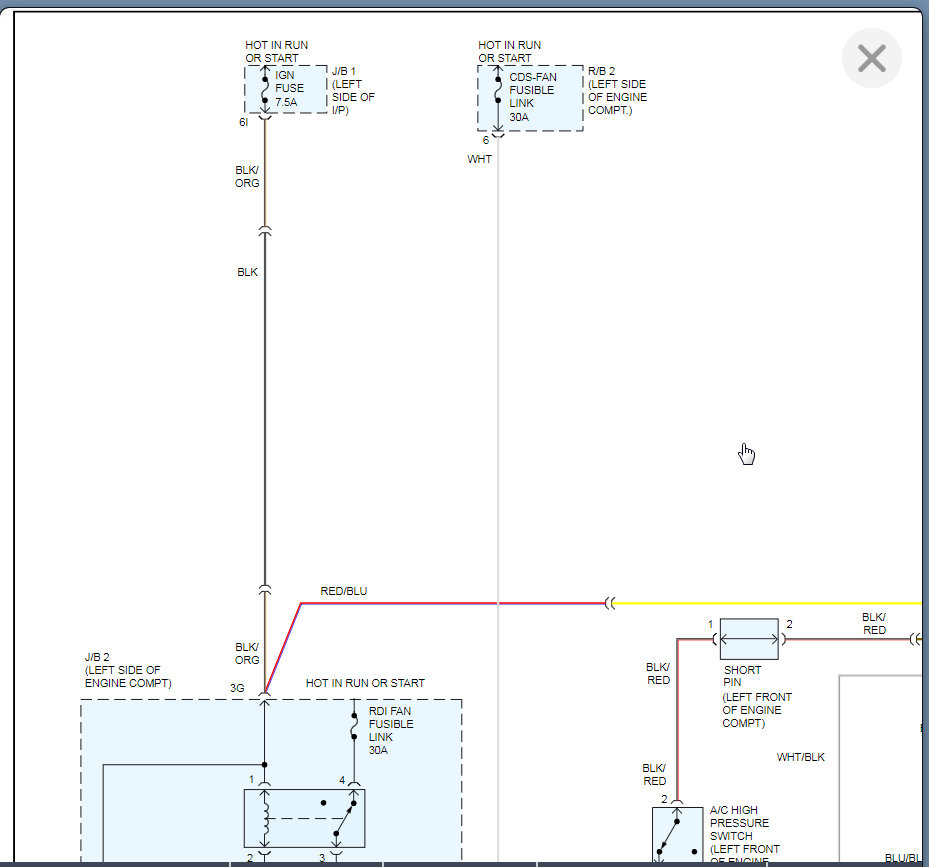Click the SHORT PIN label
The image size is (929, 867).
coord(742,676)
